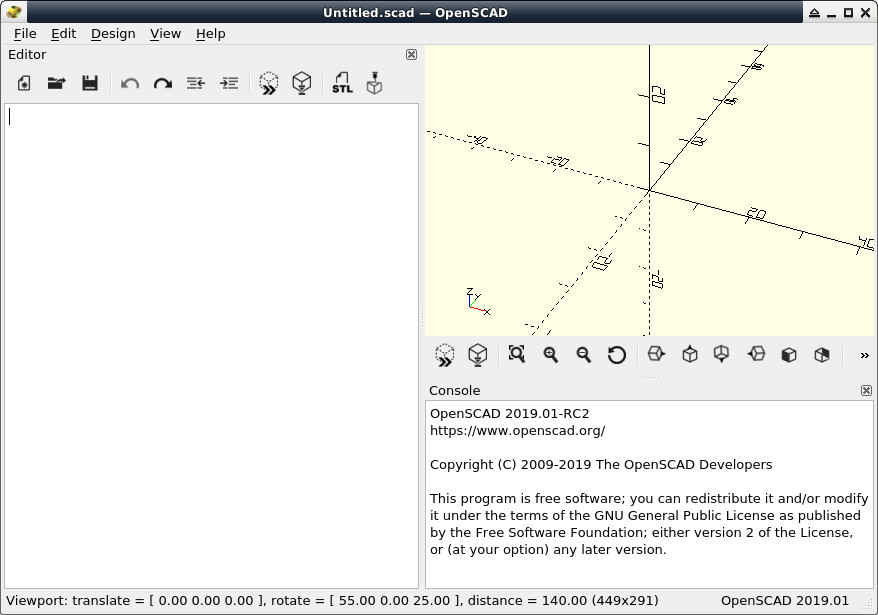
Task: Undo the last edit
Action: coord(130,84)
